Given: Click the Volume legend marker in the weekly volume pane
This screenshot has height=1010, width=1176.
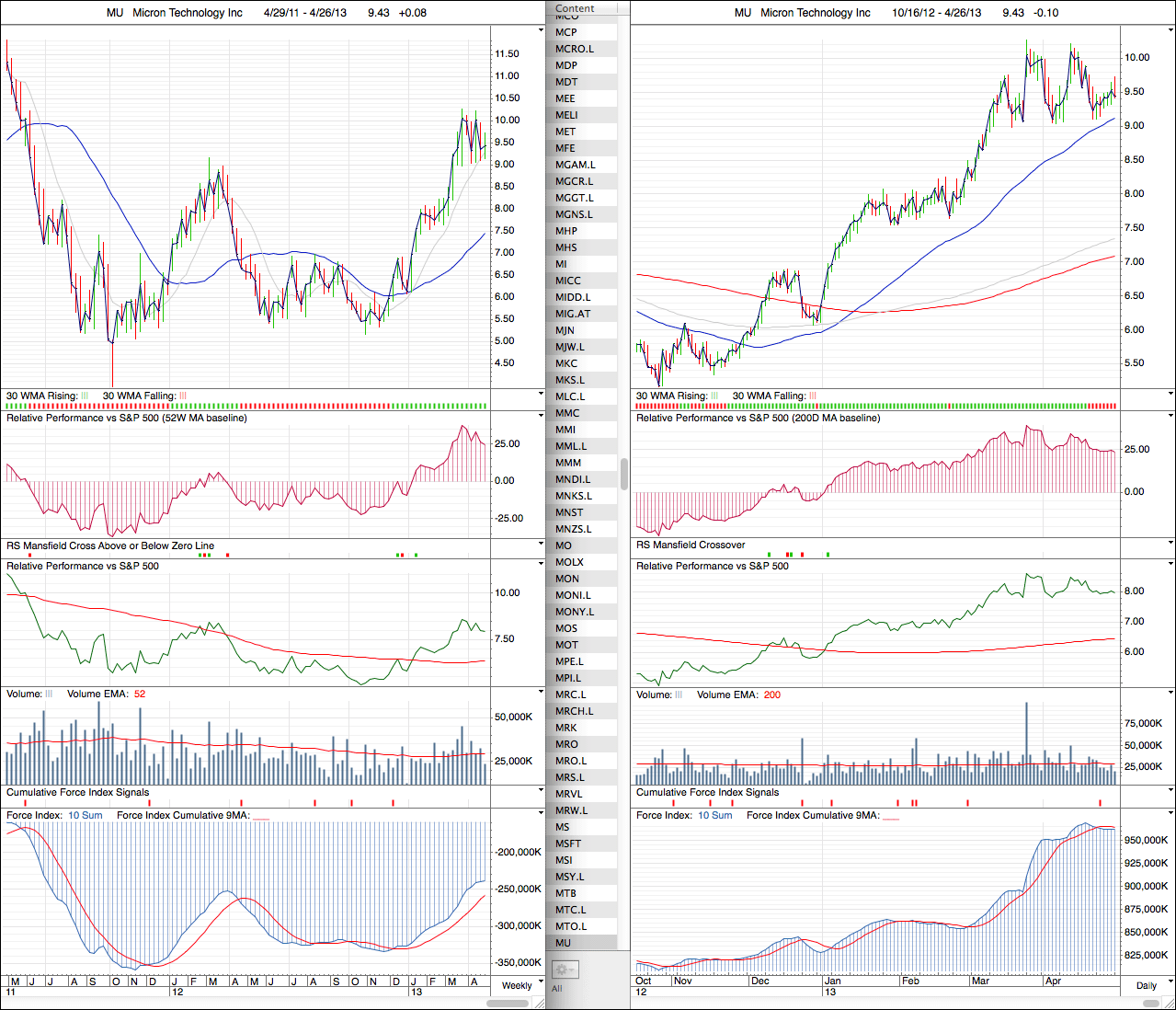Looking at the screenshot, I should 49,694.
